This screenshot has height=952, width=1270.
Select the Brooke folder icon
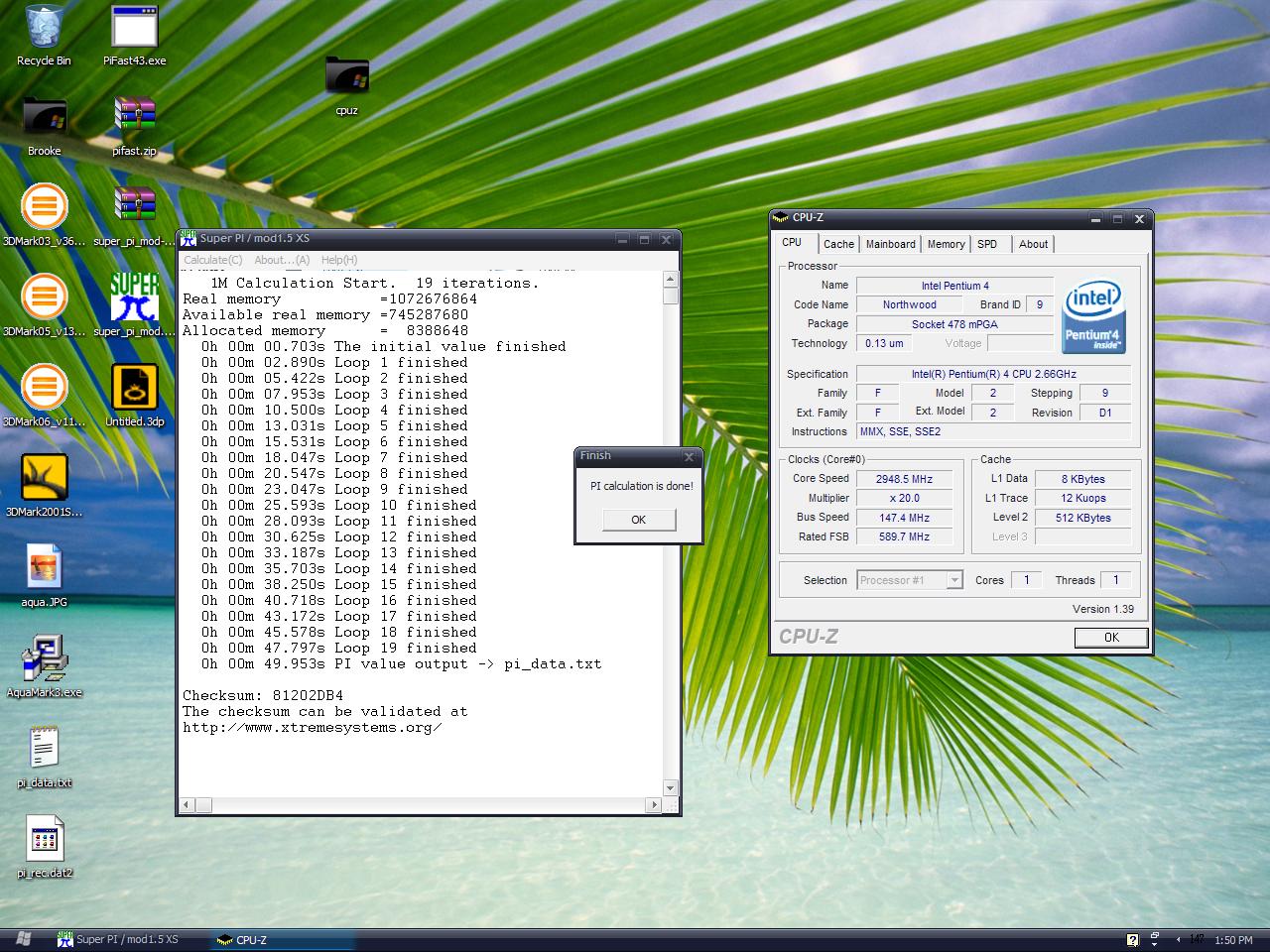pos(44,117)
